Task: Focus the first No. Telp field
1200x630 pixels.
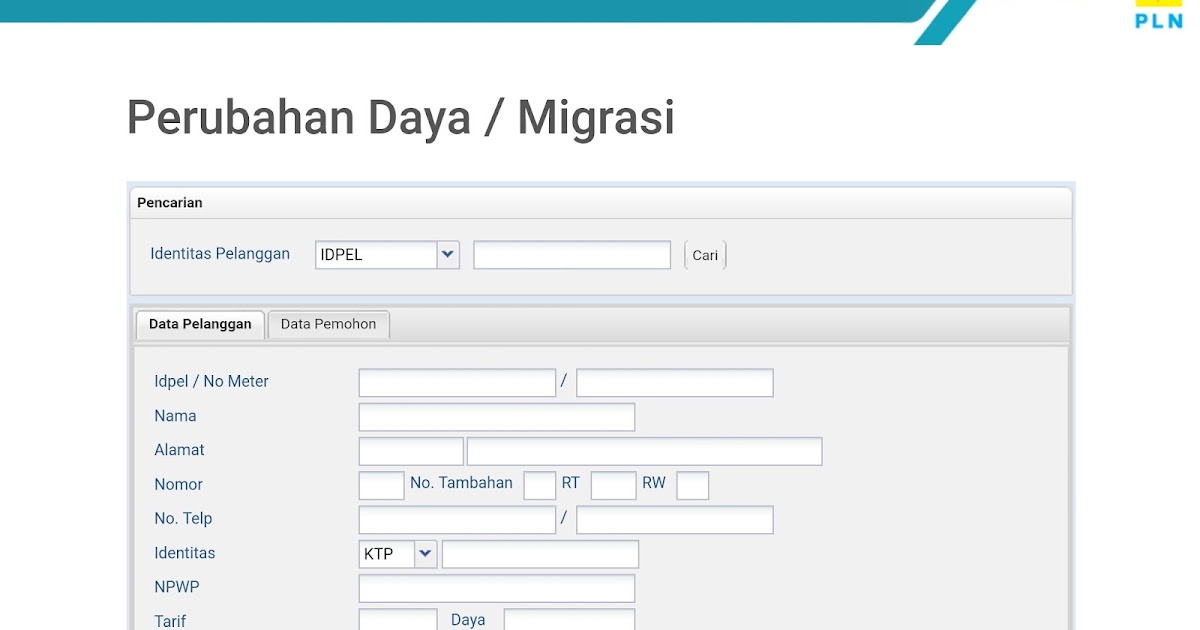Action: click(x=456, y=519)
